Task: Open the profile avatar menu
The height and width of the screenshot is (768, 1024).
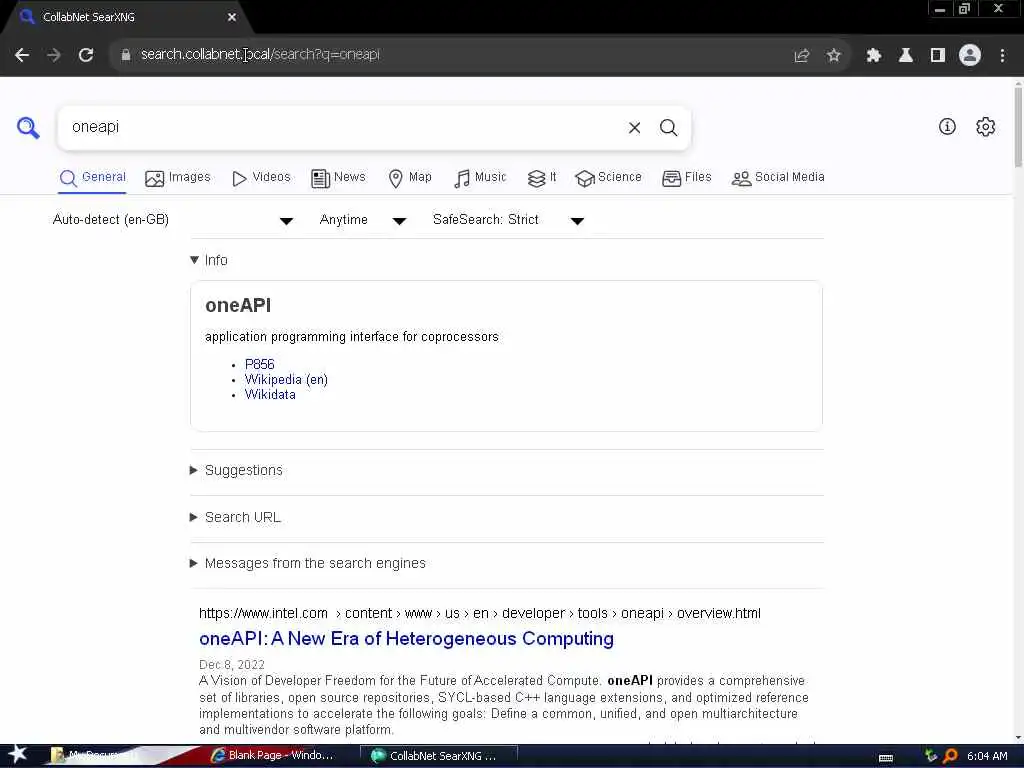Action: [x=970, y=55]
